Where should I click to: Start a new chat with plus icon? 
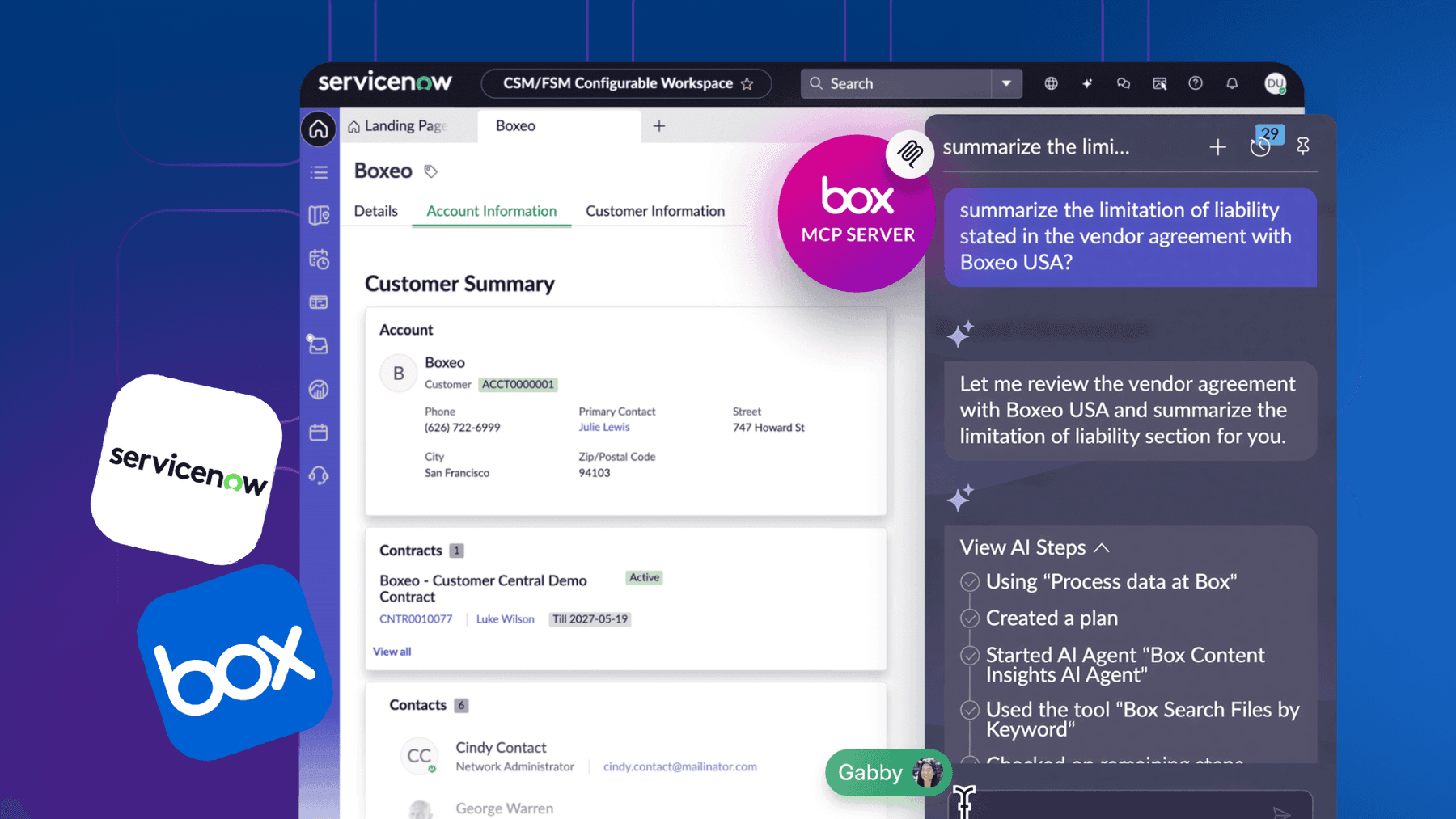[1217, 147]
